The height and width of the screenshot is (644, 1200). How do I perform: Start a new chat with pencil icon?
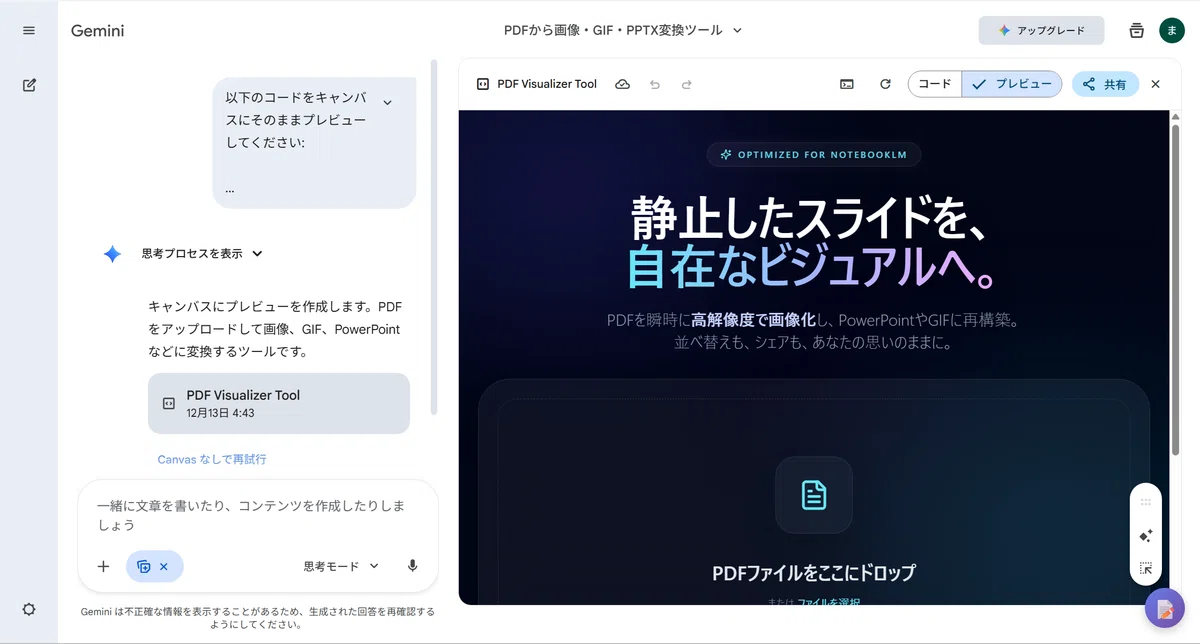point(29,85)
